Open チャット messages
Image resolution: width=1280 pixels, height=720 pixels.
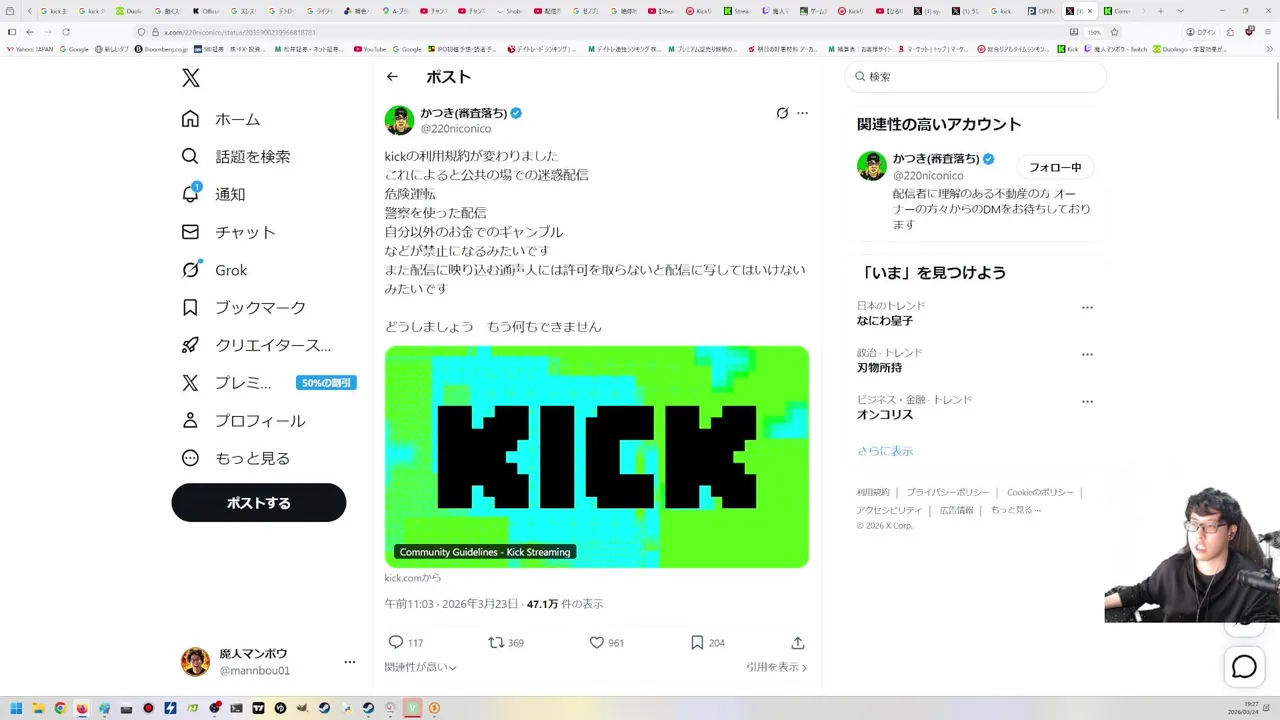[x=228, y=232]
